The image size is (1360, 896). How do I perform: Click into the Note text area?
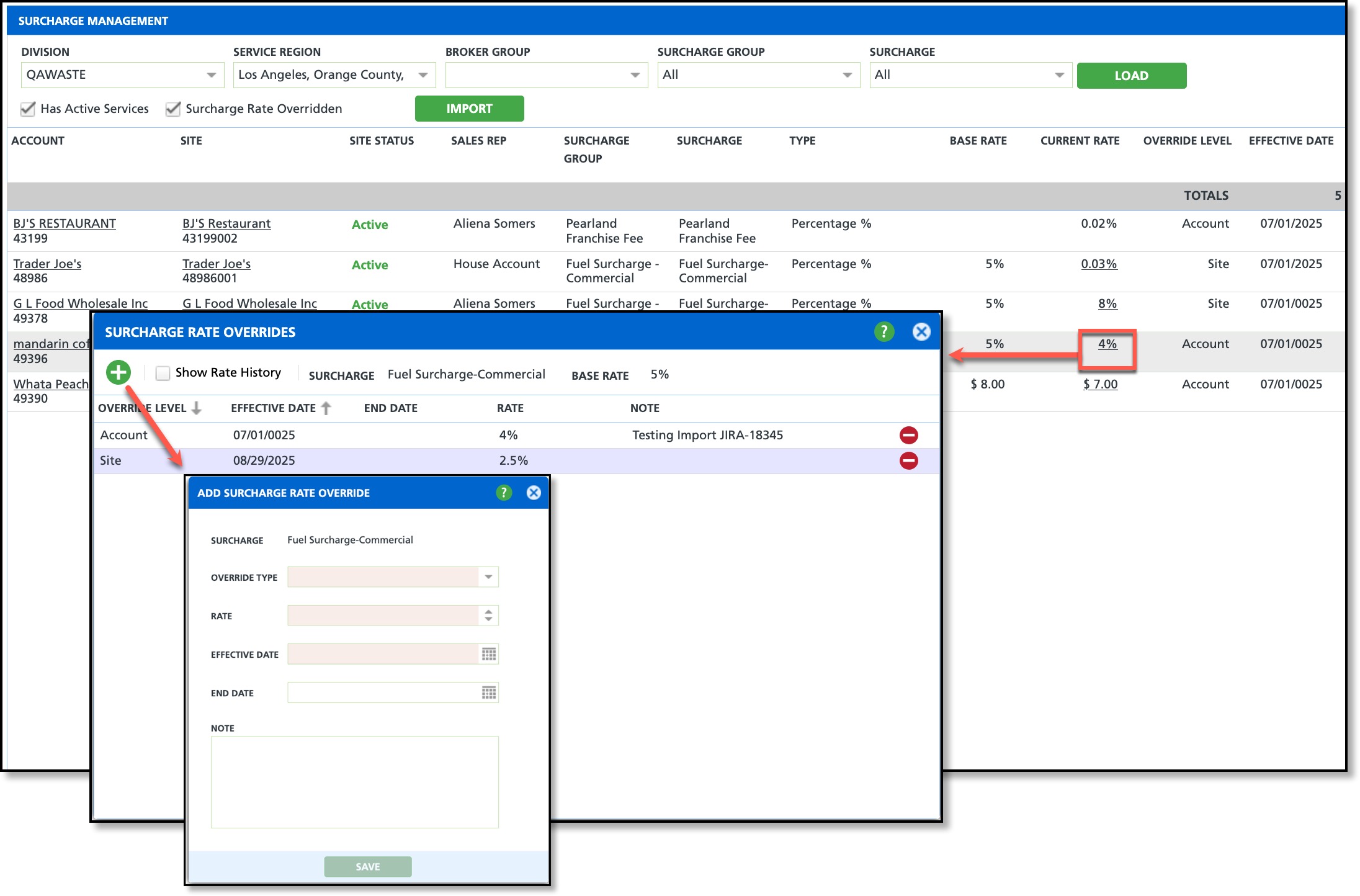pyautogui.click(x=354, y=782)
